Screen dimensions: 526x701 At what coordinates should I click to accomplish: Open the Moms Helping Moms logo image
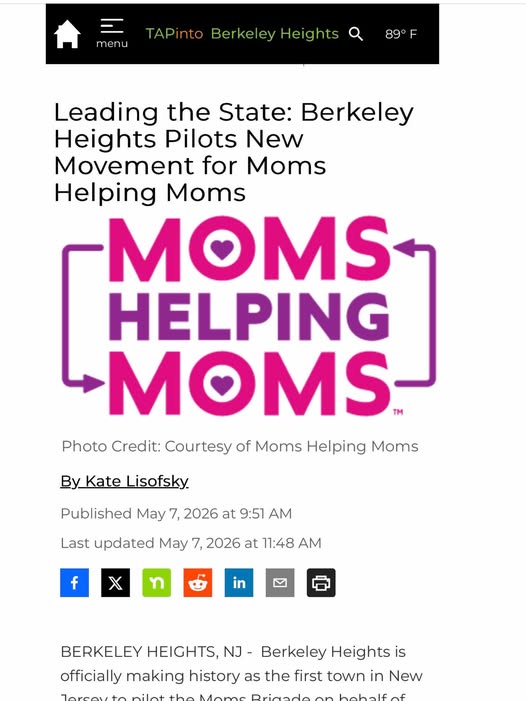[249, 316]
